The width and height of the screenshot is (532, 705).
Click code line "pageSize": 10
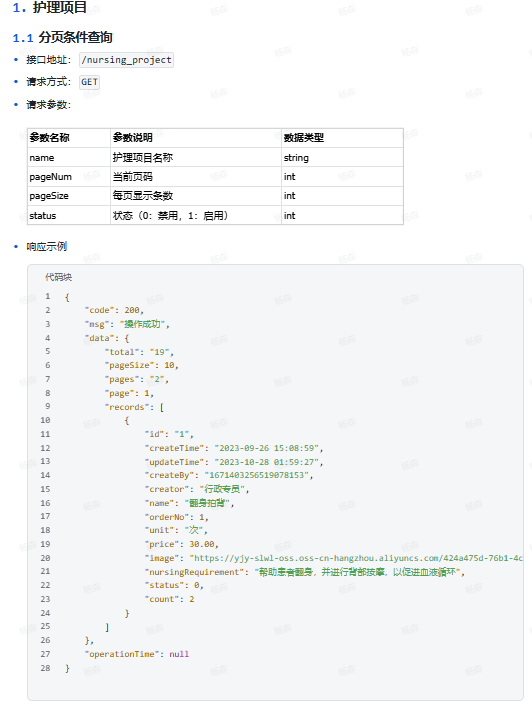(142, 366)
